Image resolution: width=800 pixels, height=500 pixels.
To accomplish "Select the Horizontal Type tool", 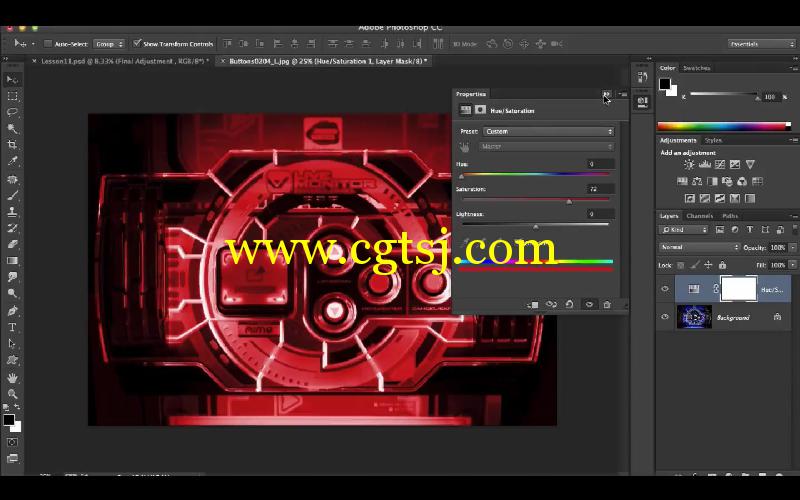I will [x=12, y=327].
